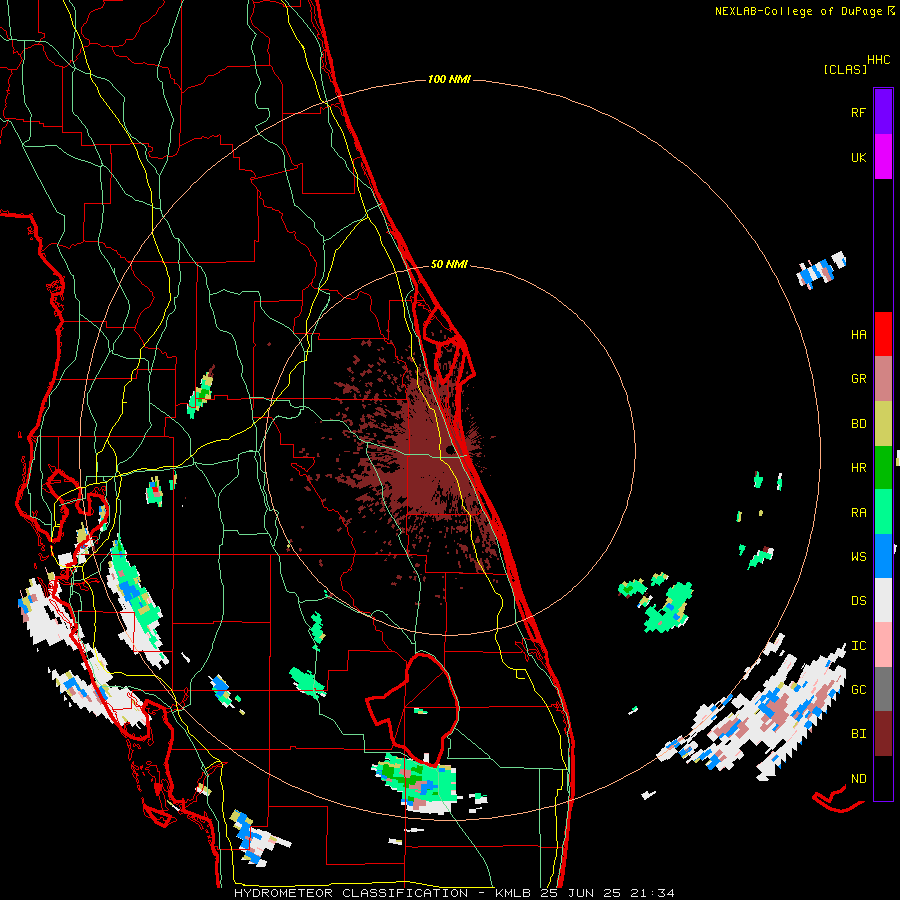Click the RF purple legend color block

[883, 112]
